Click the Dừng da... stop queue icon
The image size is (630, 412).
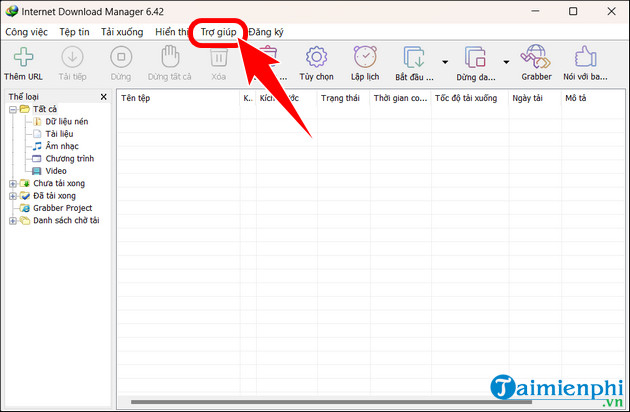pos(475,57)
